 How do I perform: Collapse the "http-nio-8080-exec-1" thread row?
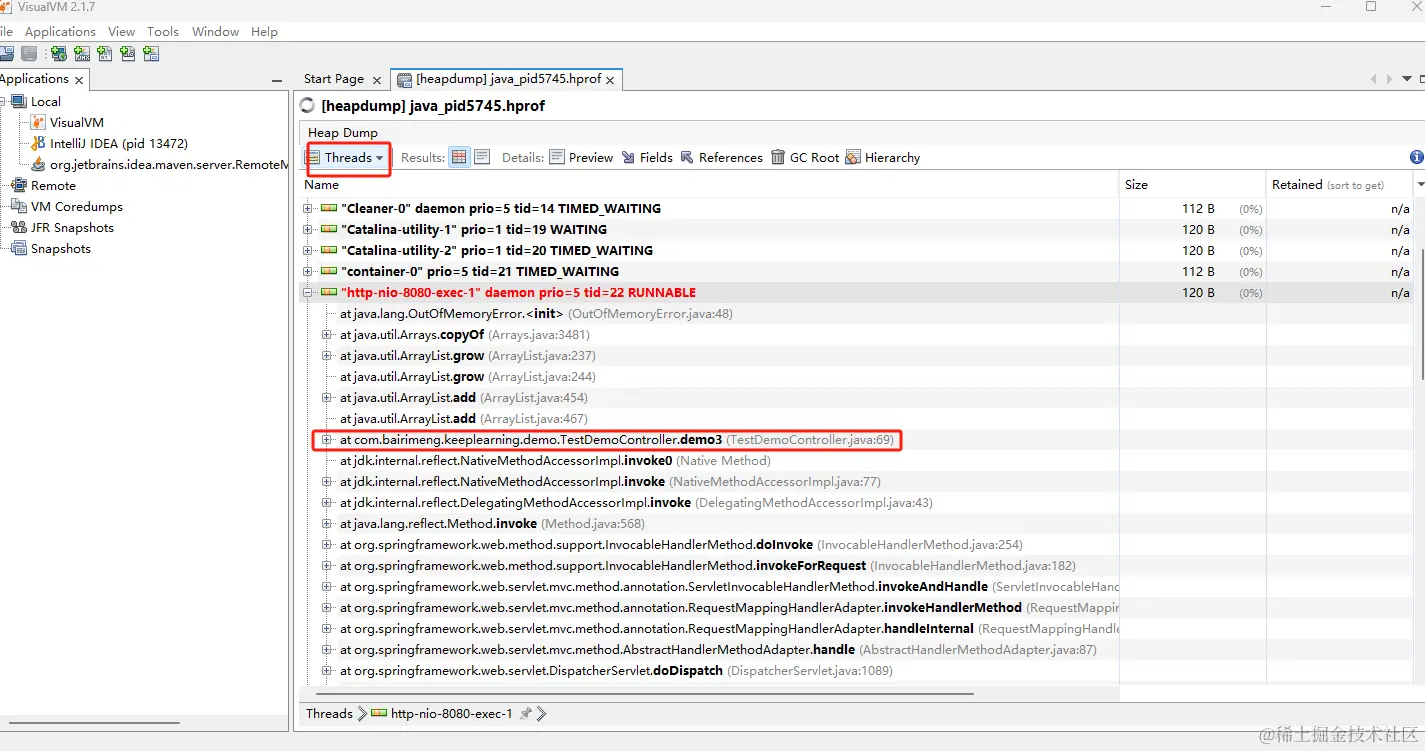coord(308,293)
